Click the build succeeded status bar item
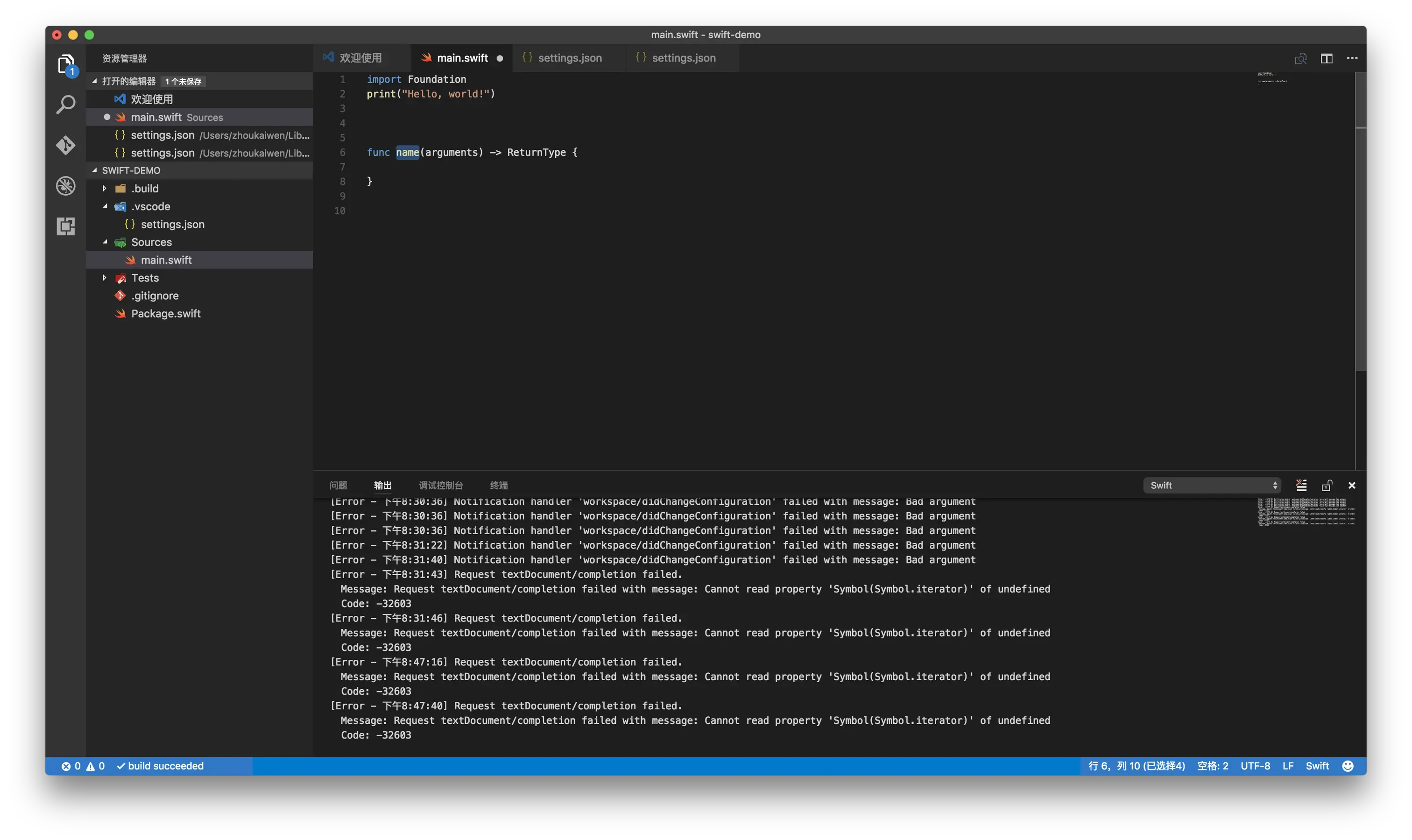This screenshot has width=1412, height=840. click(x=160, y=765)
